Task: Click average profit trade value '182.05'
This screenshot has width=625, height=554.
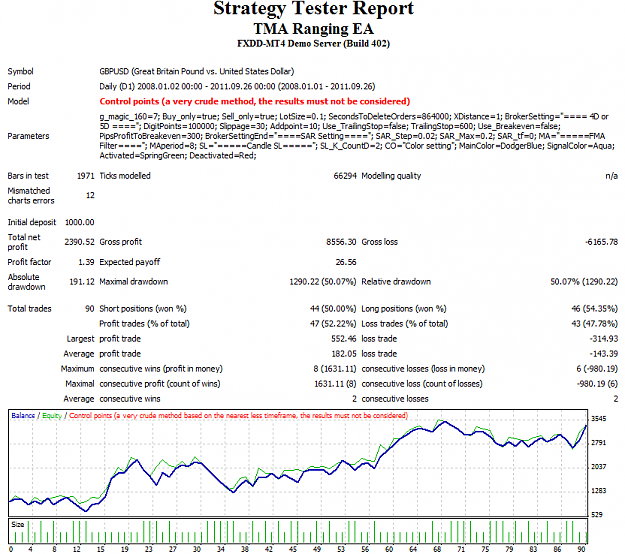Action: tap(344, 354)
